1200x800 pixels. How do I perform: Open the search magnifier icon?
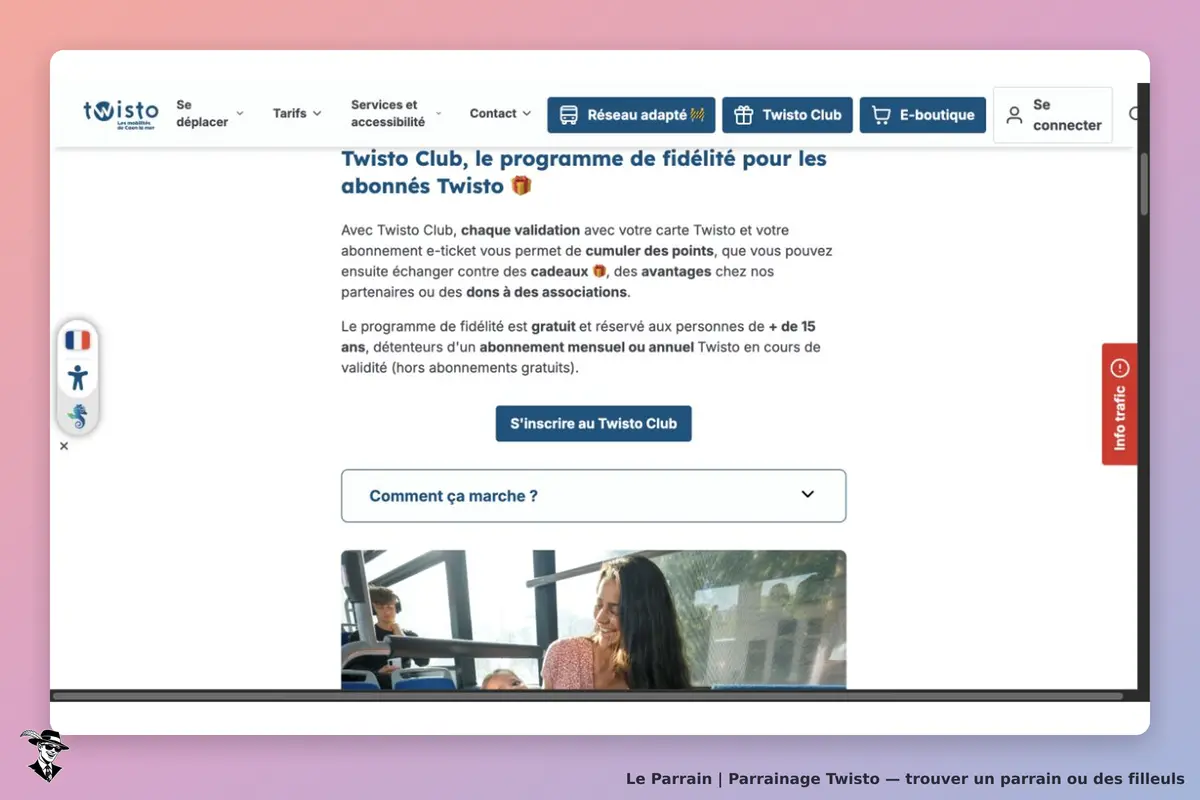point(1135,114)
